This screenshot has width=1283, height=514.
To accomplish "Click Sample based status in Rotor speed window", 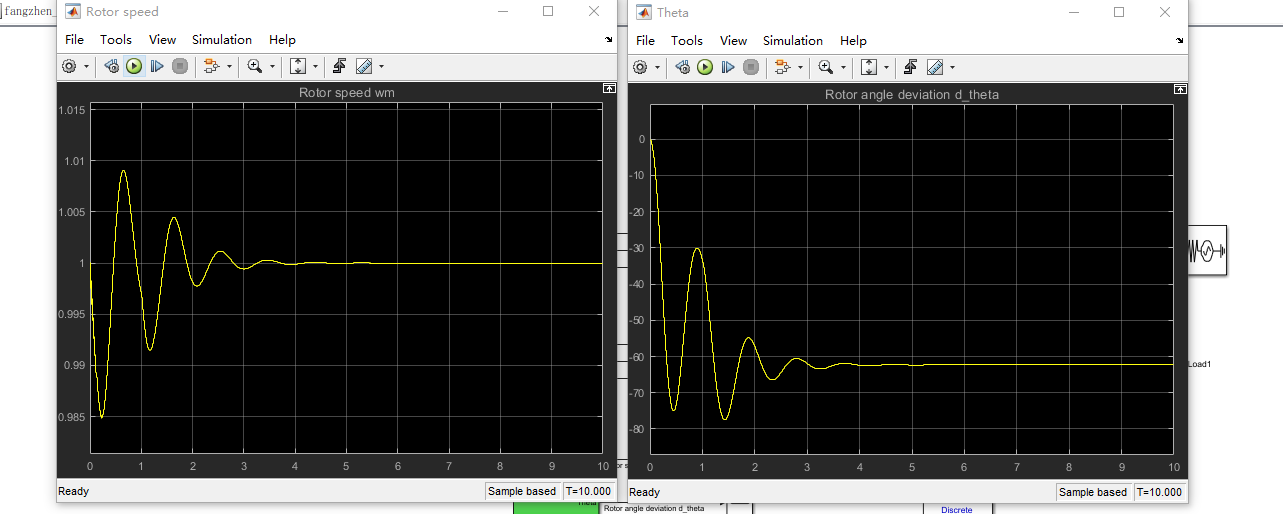I will pyautogui.click(x=522, y=491).
